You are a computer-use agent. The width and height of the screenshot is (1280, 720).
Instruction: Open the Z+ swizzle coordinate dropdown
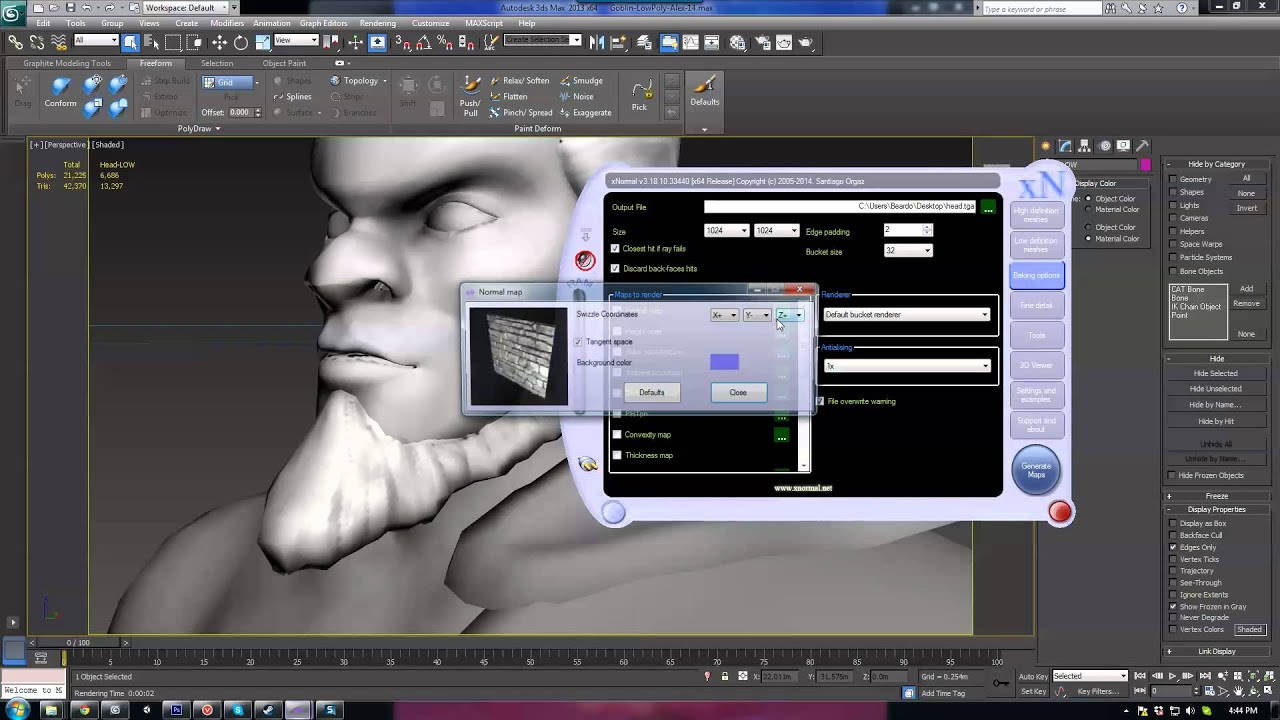[x=790, y=315]
